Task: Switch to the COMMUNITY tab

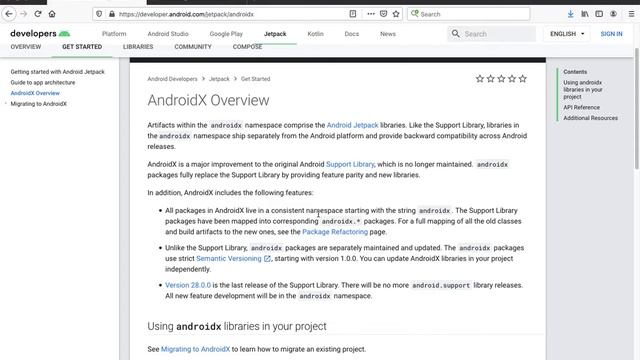Action: (193, 47)
